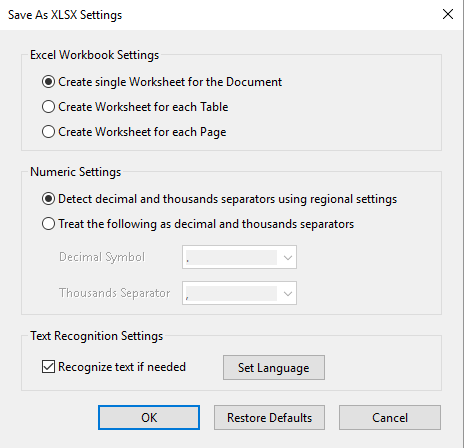Viewport: 464px width, 448px height.
Task: Click the Decimal Symbol label
Action: click(x=102, y=257)
